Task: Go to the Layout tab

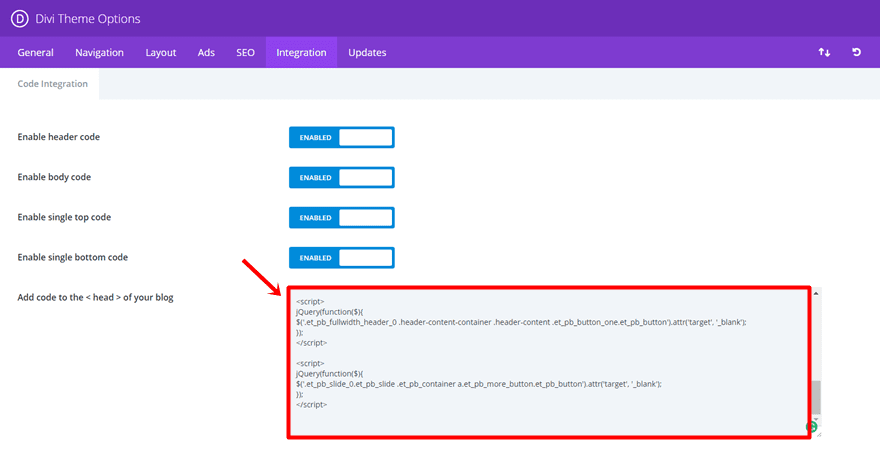Action: pyautogui.click(x=161, y=53)
